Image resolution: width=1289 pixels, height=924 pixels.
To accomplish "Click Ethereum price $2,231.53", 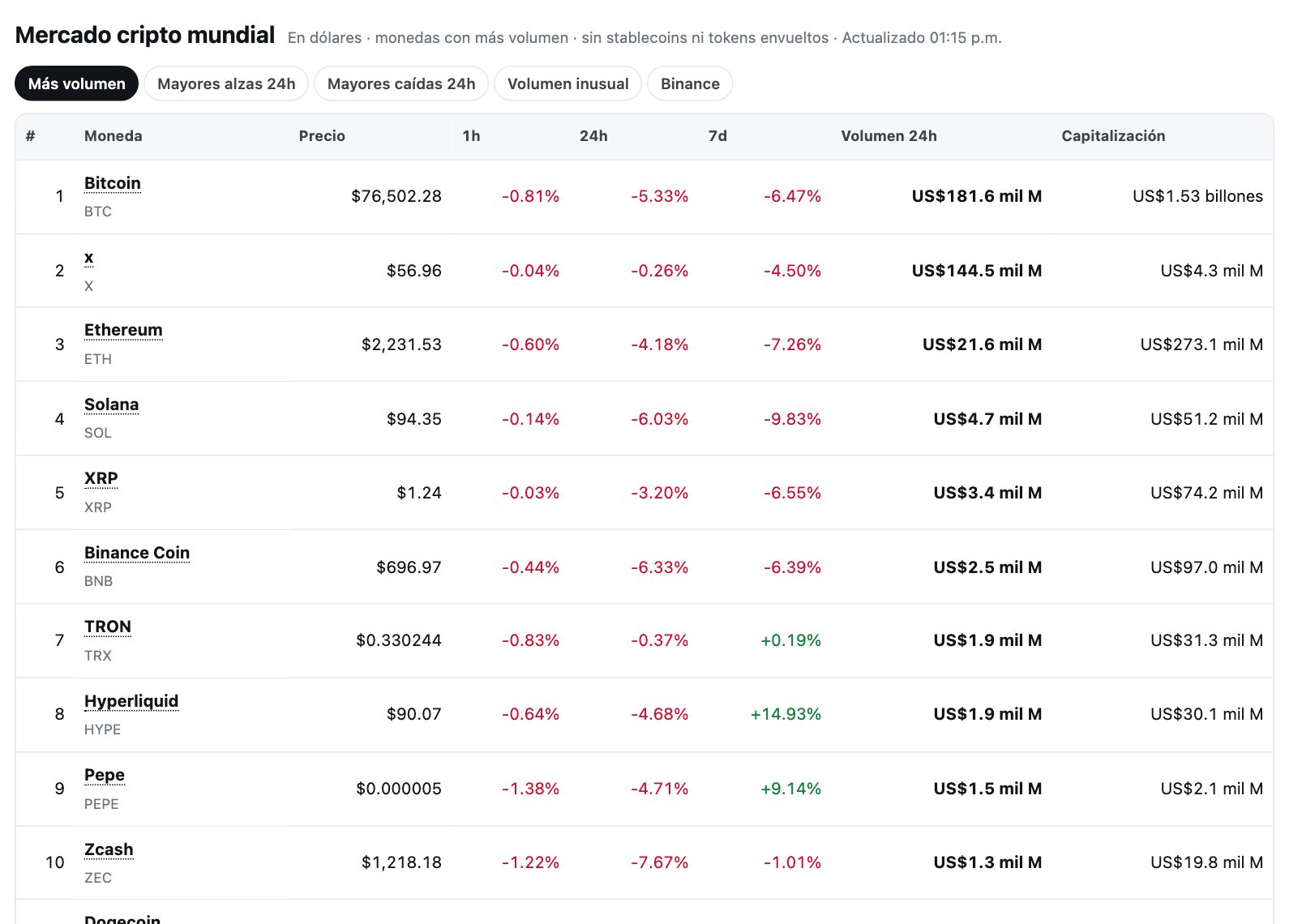I will coord(401,344).
